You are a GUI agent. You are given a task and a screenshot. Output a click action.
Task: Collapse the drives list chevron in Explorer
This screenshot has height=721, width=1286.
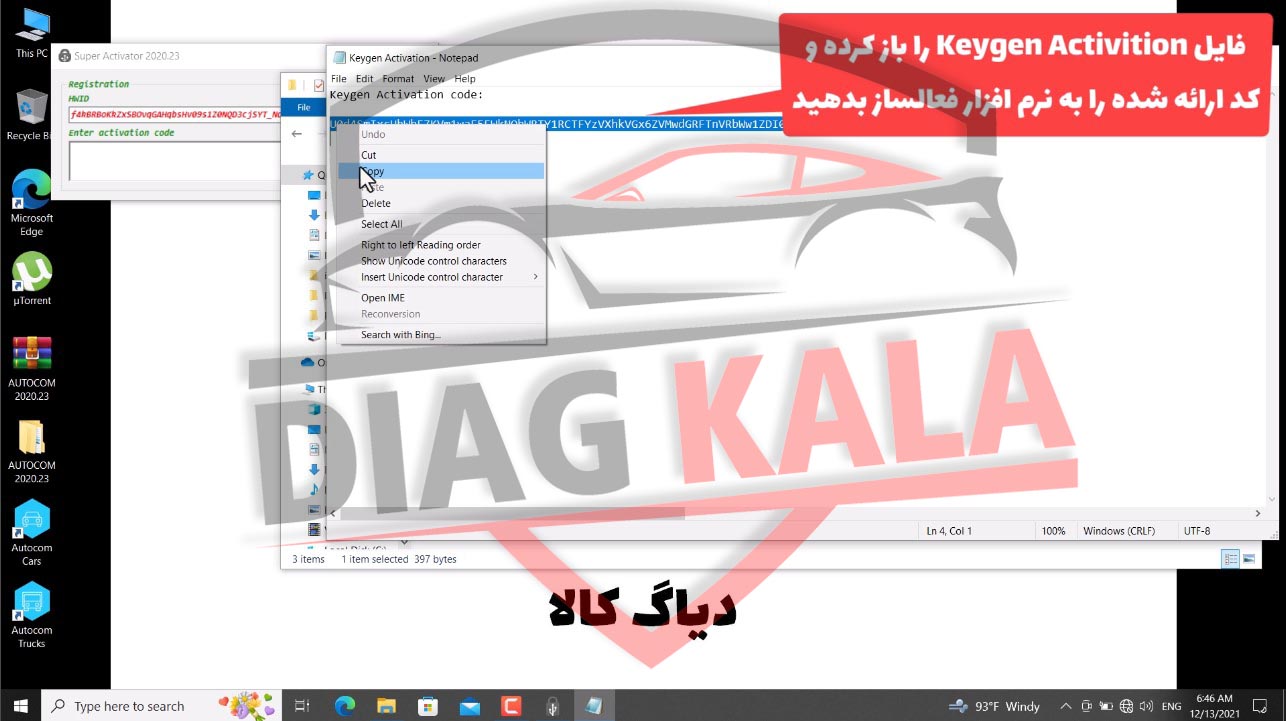[x=404, y=541]
